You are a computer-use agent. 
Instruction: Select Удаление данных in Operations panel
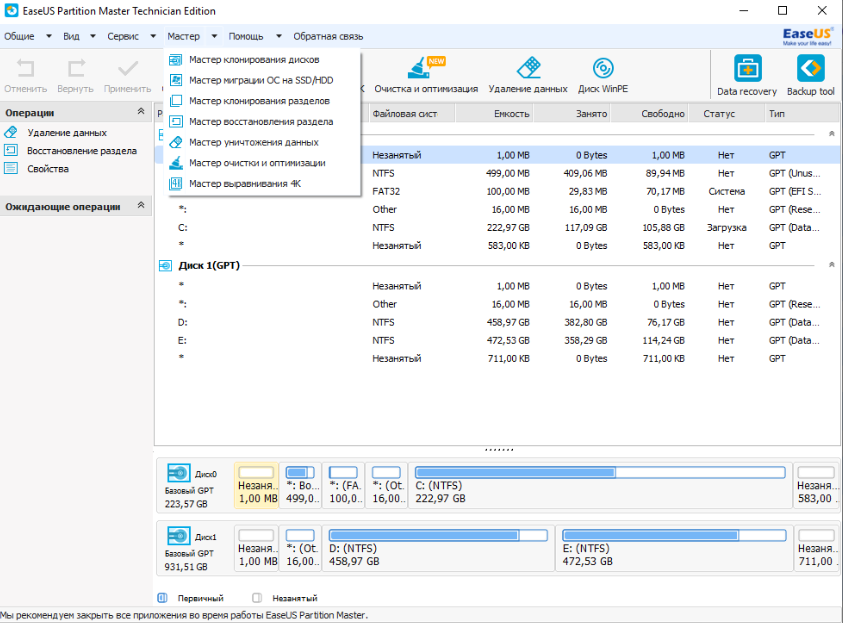67,133
